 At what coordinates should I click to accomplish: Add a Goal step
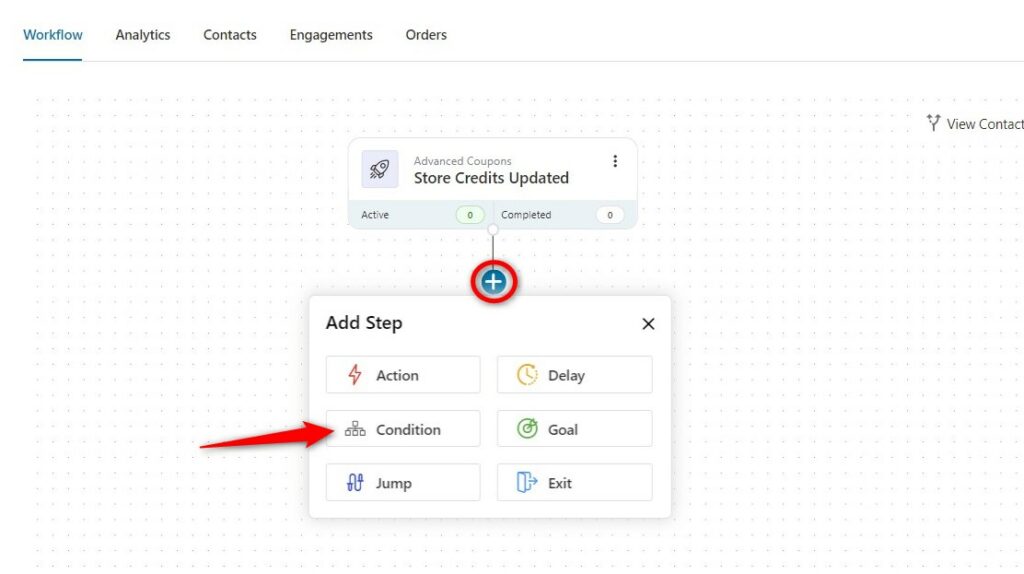click(574, 429)
